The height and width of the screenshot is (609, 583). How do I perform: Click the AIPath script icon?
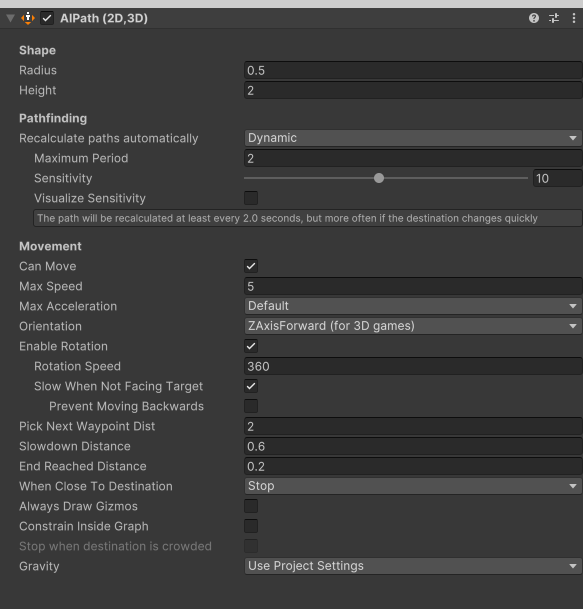pos(28,18)
